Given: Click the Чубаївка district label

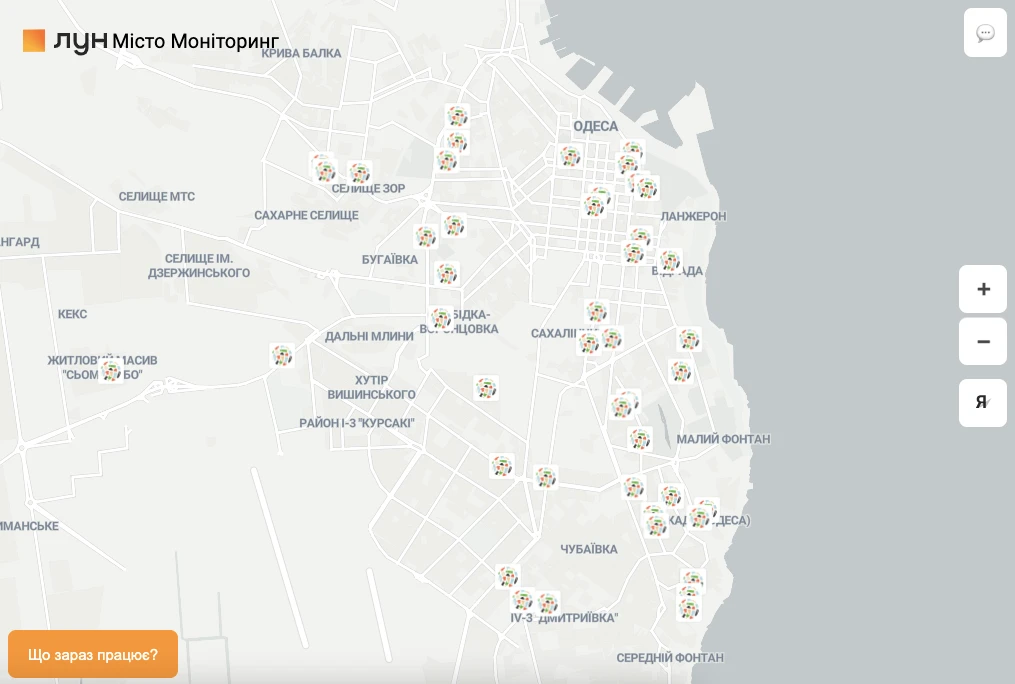Looking at the screenshot, I should (x=589, y=549).
